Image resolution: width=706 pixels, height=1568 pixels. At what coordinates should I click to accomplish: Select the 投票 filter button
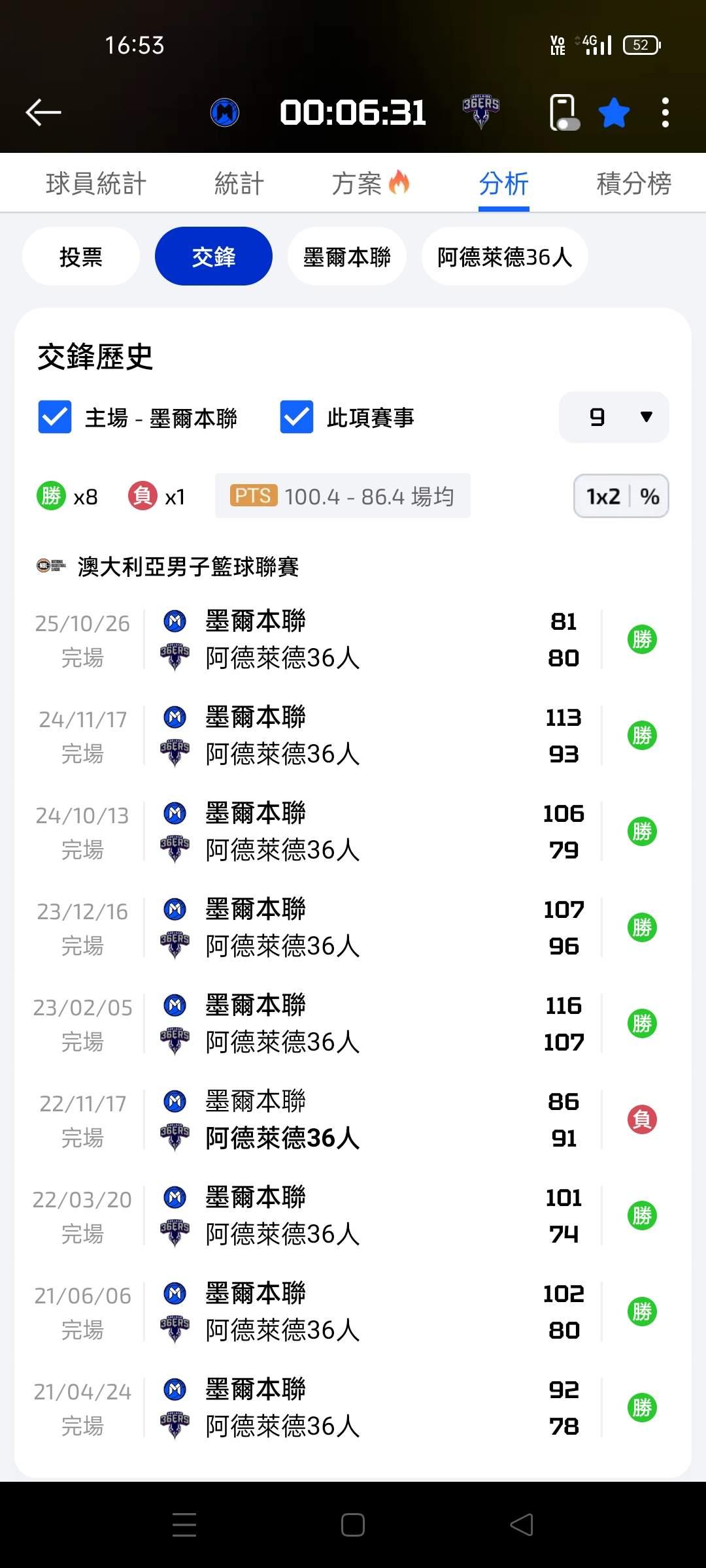[x=81, y=257]
